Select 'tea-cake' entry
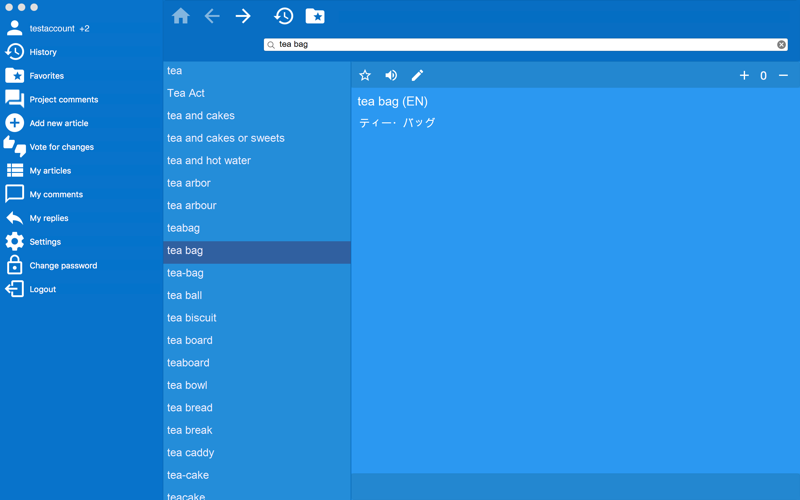Image resolution: width=800 pixels, height=500 pixels. [x=257, y=474]
